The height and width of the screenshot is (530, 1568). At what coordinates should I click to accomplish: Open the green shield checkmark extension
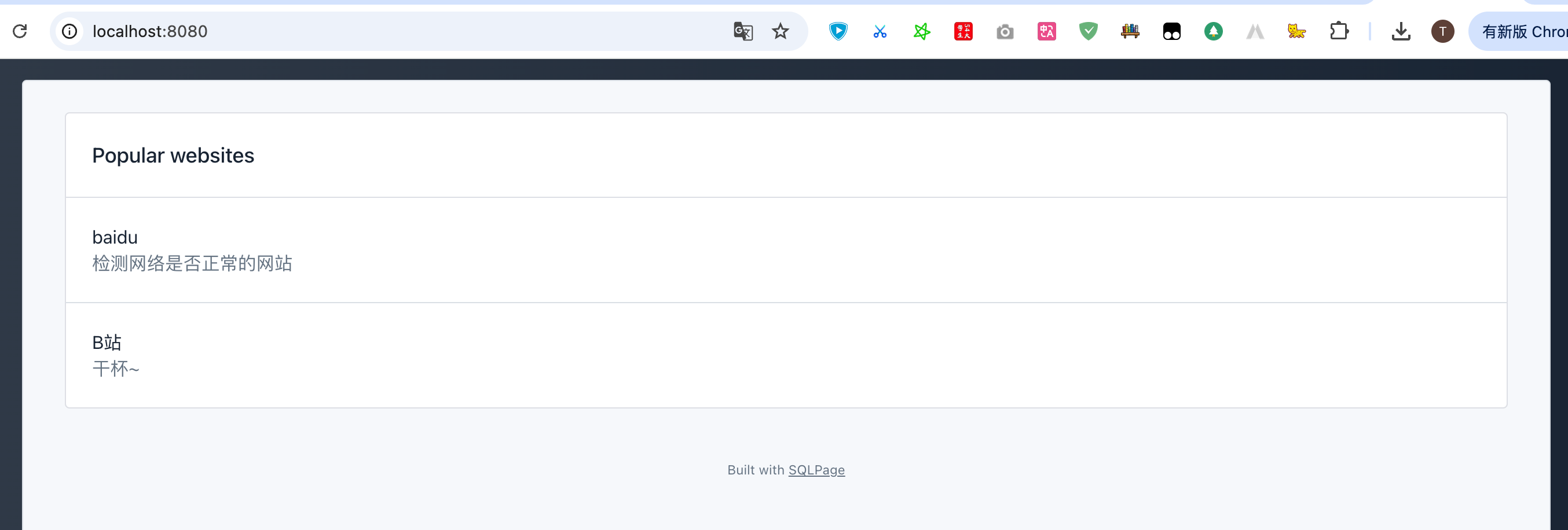[x=1088, y=31]
